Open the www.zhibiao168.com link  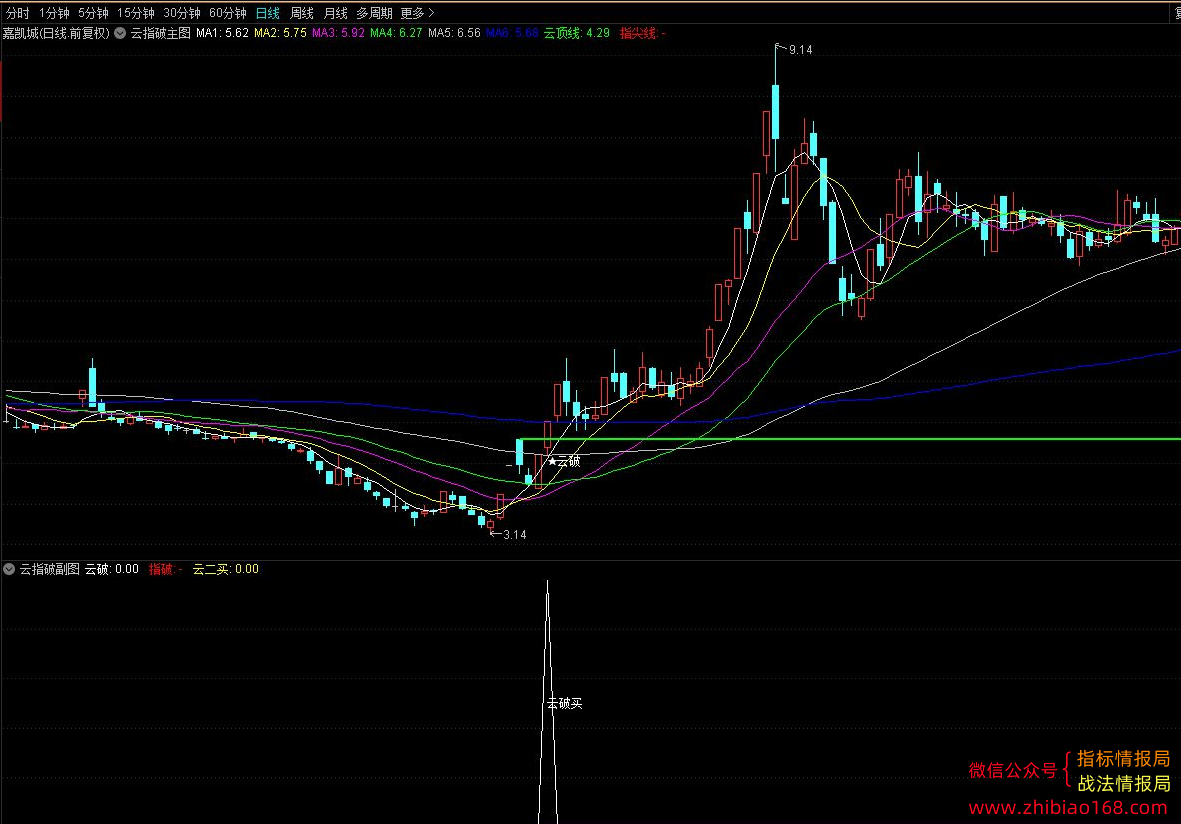(1068, 807)
